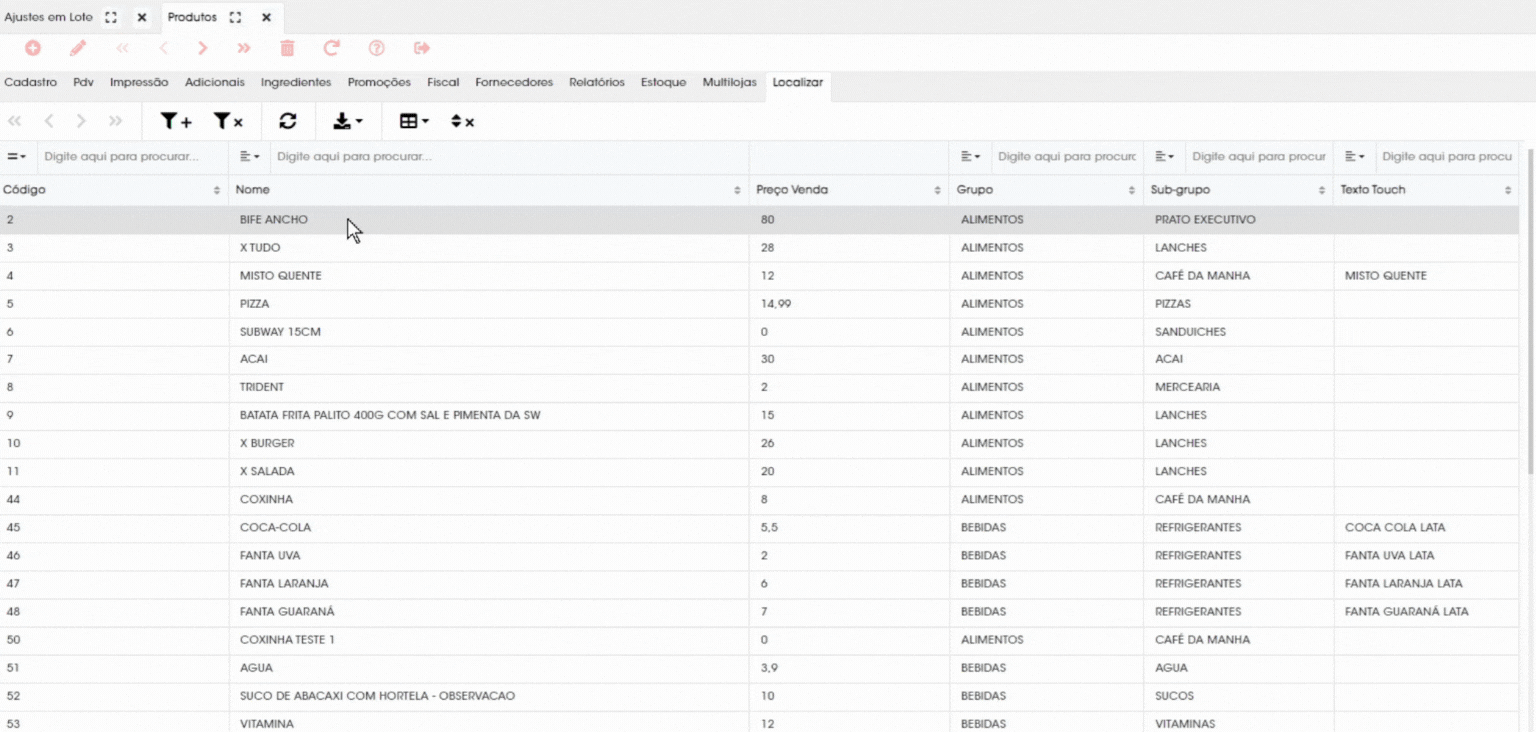Viewport: 1536px width, 732px height.
Task: Open the Adicionais tab
Action: point(214,83)
